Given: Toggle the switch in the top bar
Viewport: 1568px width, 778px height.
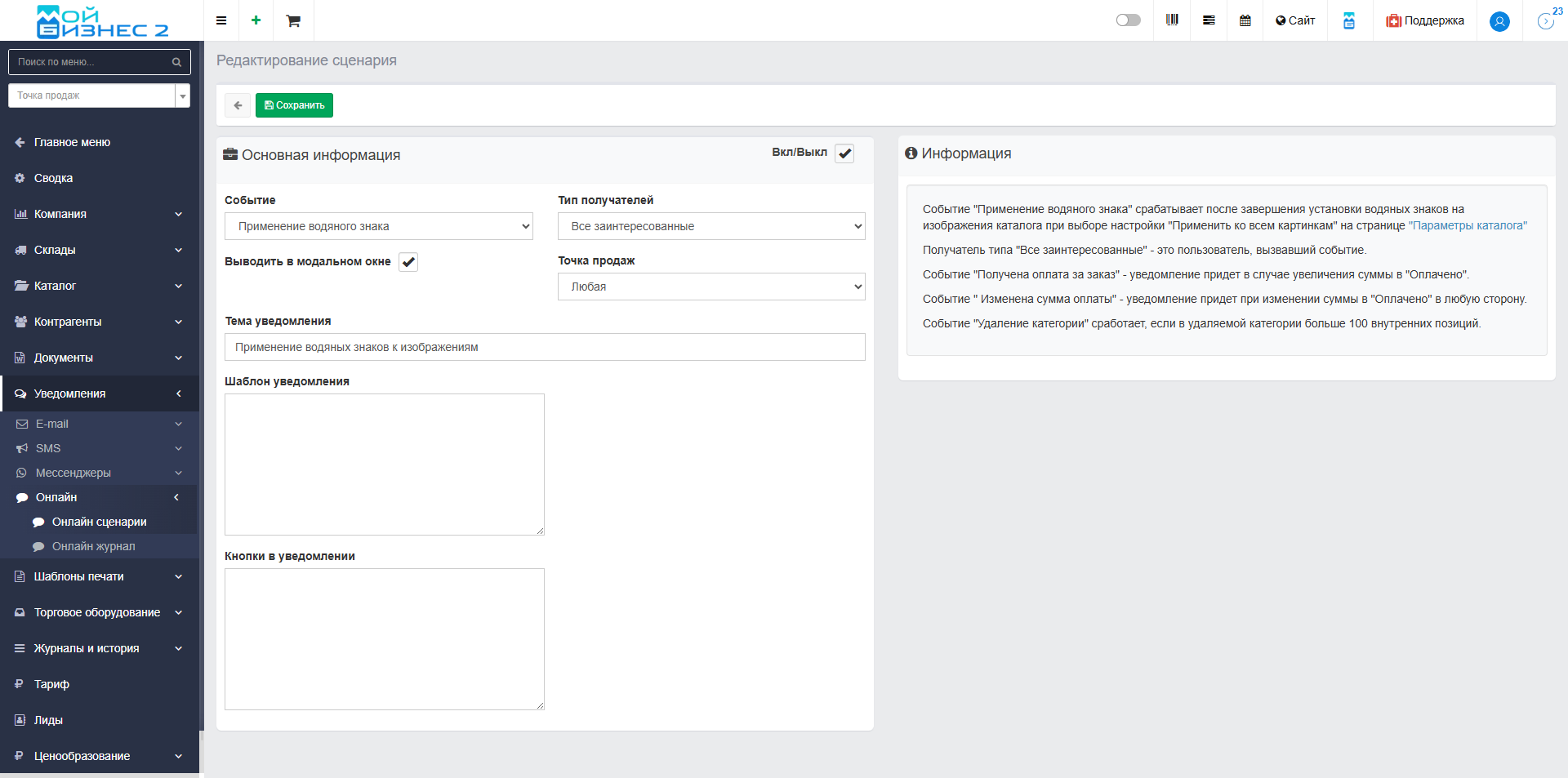Looking at the screenshot, I should 1128,20.
